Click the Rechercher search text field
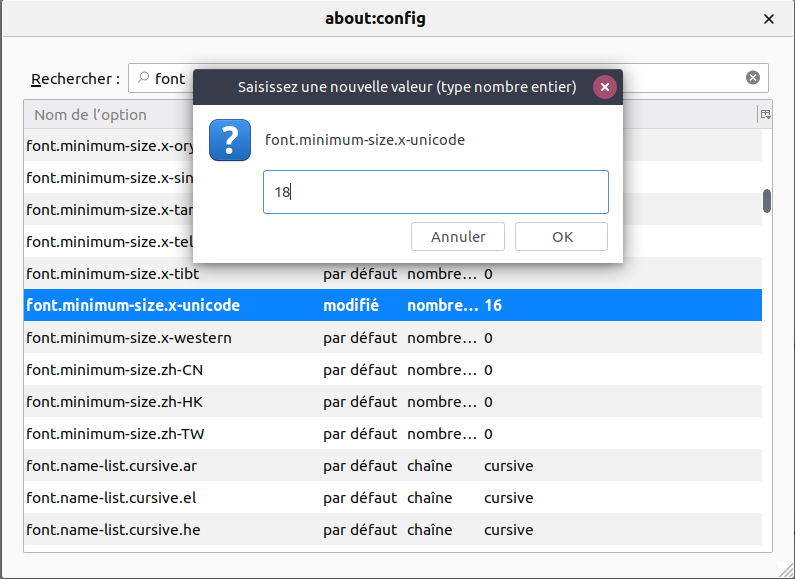 click(x=170, y=78)
